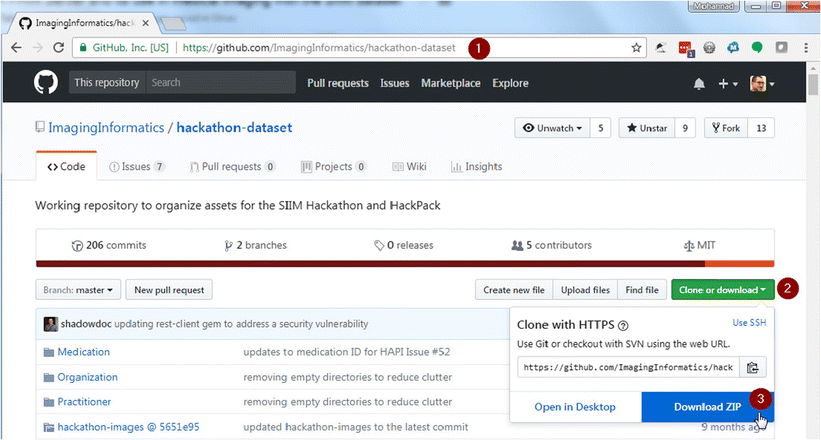This screenshot has width=821, height=440.
Task: Click the help icon beside Clone with HTTPS
Action: [x=623, y=326]
